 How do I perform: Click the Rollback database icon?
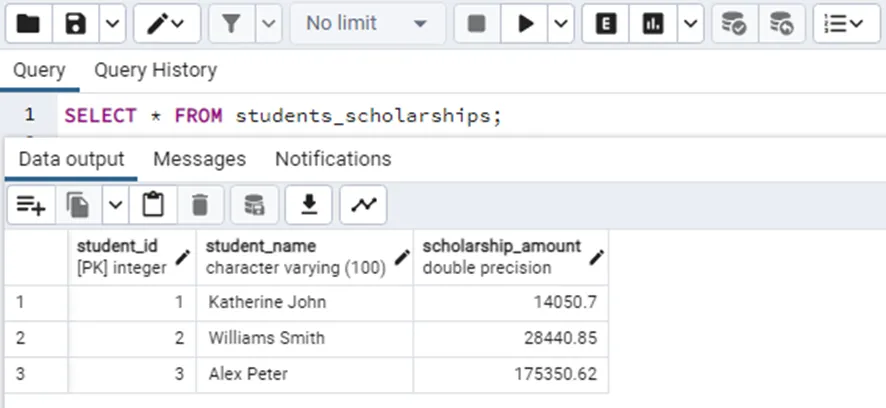click(x=781, y=23)
